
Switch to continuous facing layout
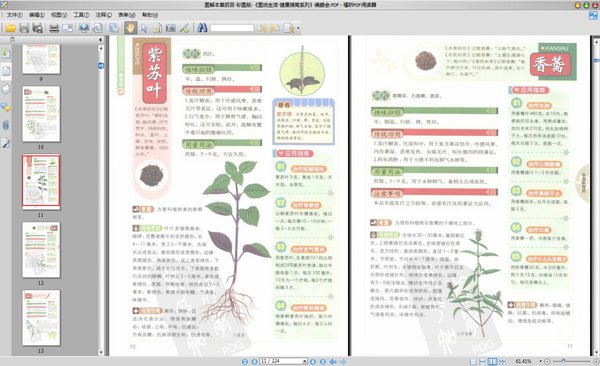point(502,361)
